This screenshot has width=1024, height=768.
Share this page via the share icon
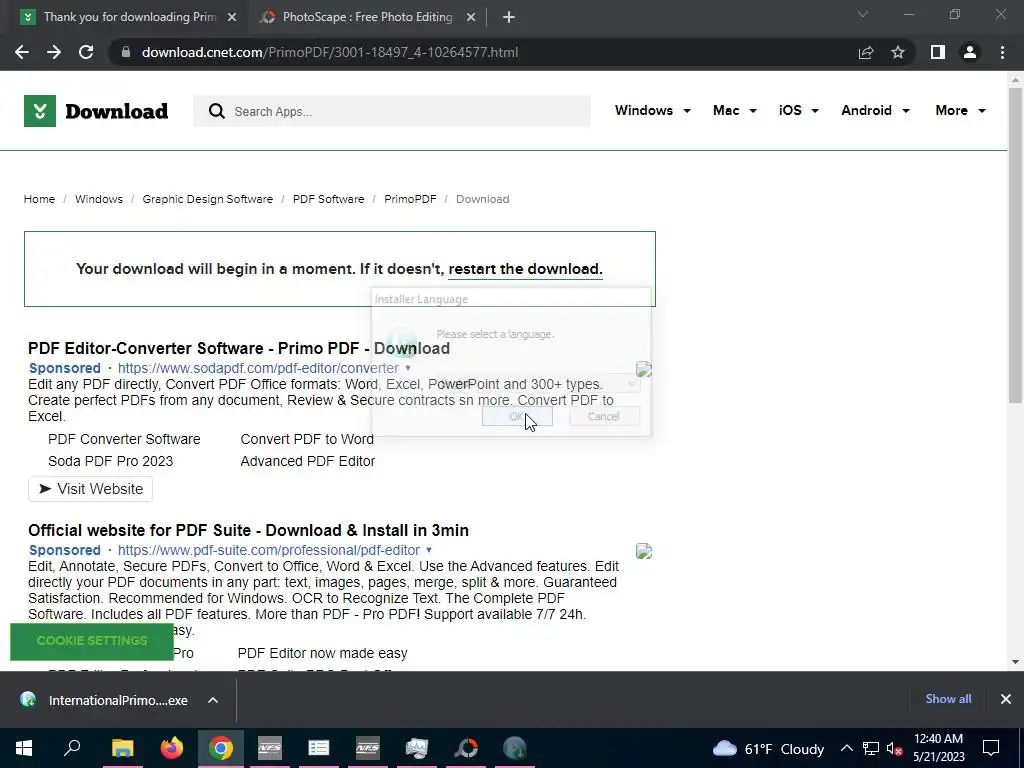coord(866,52)
